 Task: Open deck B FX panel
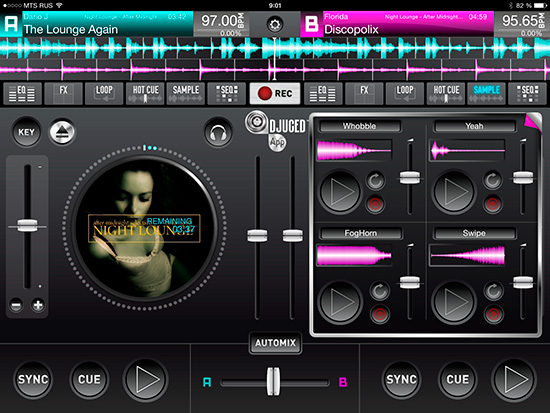(x=364, y=93)
